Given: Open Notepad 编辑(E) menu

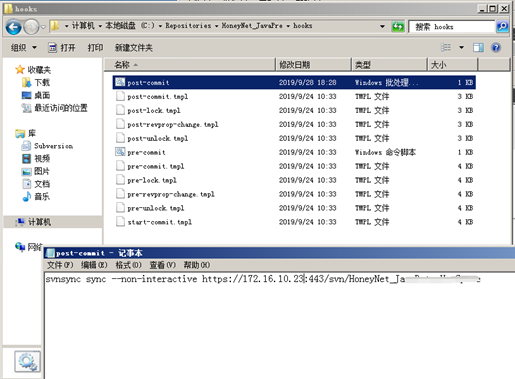Looking at the screenshot, I should pos(94,265).
